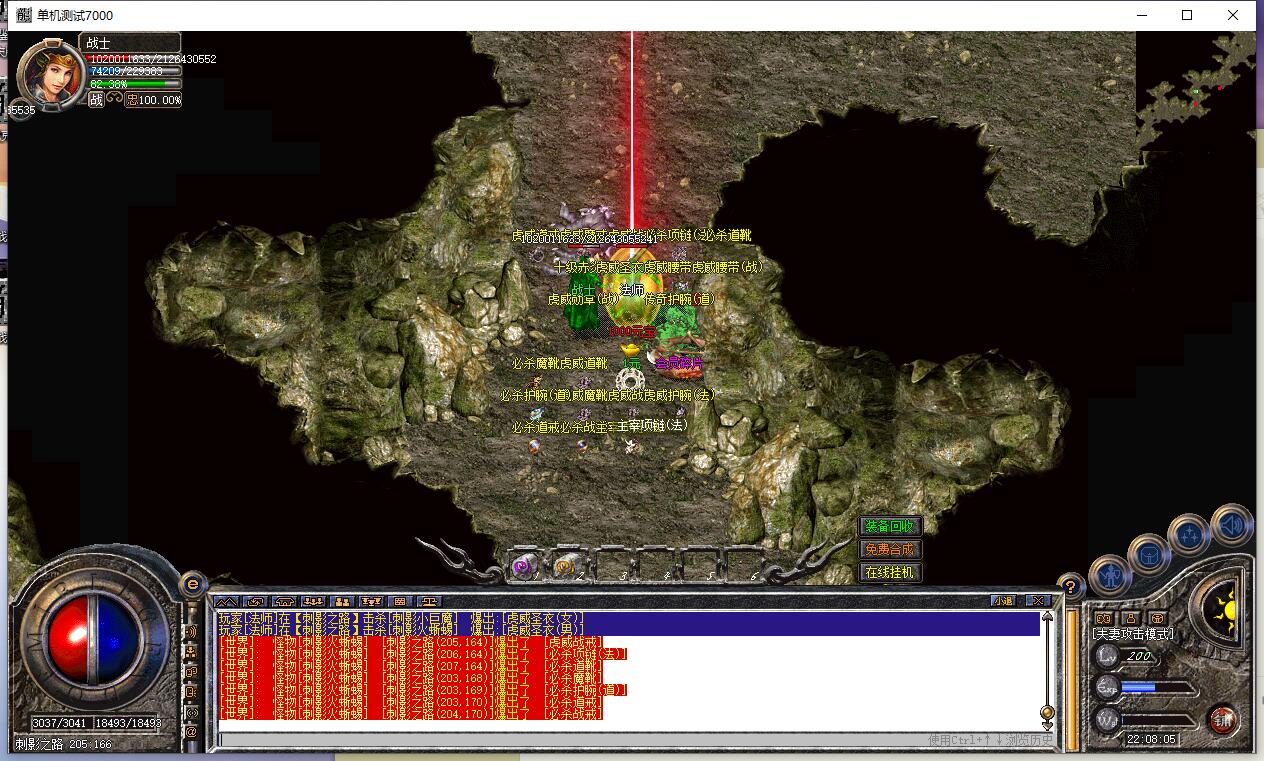Click the first chat tab with mountain icon
Viewport: 1264px width, 761px height.
[x=226, y=601]
